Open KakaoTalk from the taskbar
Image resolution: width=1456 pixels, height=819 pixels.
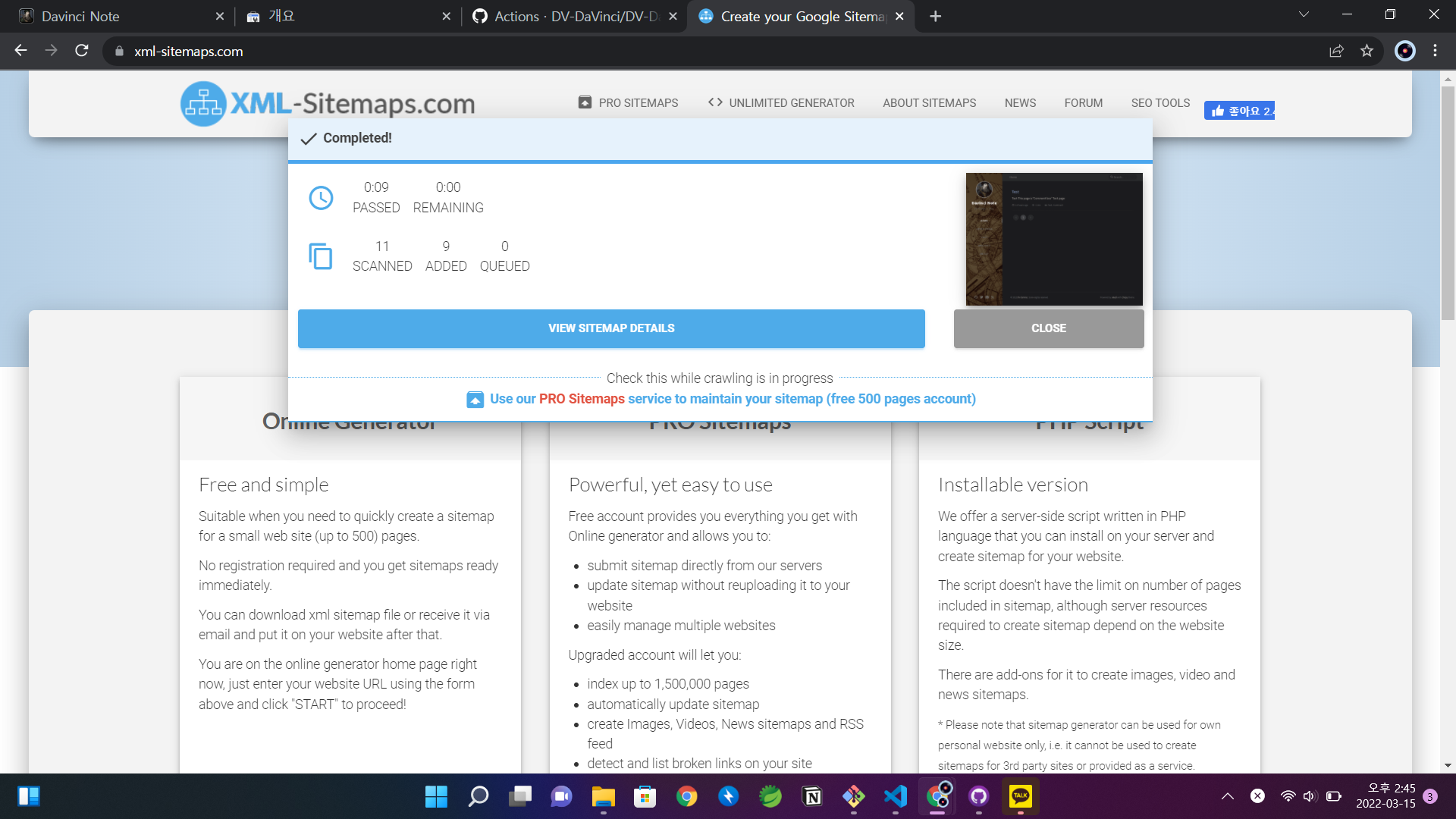(1020, 796)
